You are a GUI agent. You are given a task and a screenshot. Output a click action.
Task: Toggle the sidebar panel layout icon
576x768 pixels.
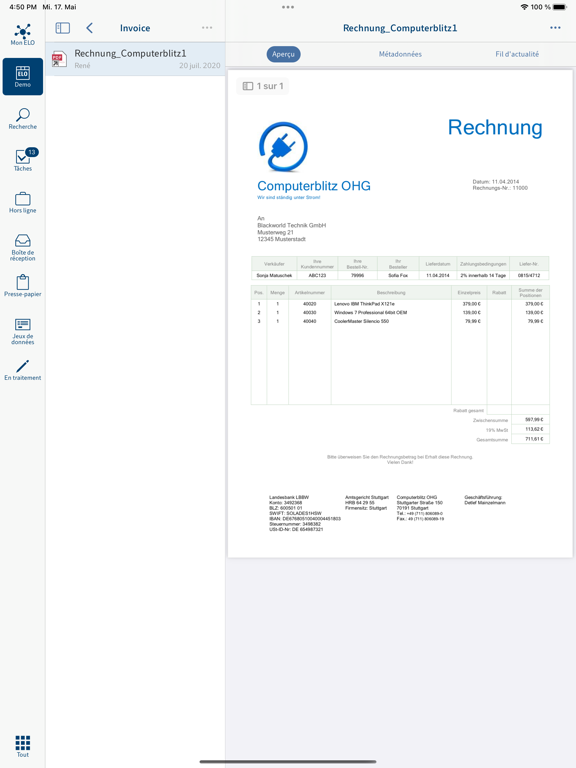tap(63, 28)
